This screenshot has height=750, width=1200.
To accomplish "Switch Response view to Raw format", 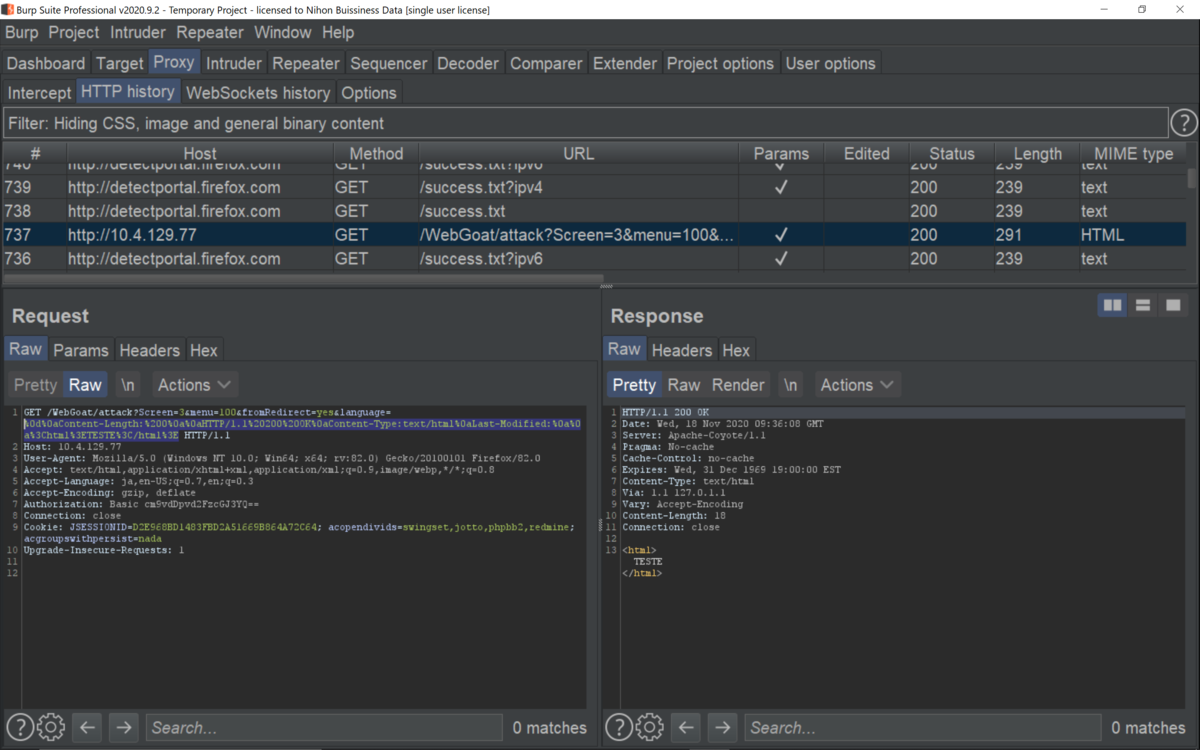I will 684,385.
